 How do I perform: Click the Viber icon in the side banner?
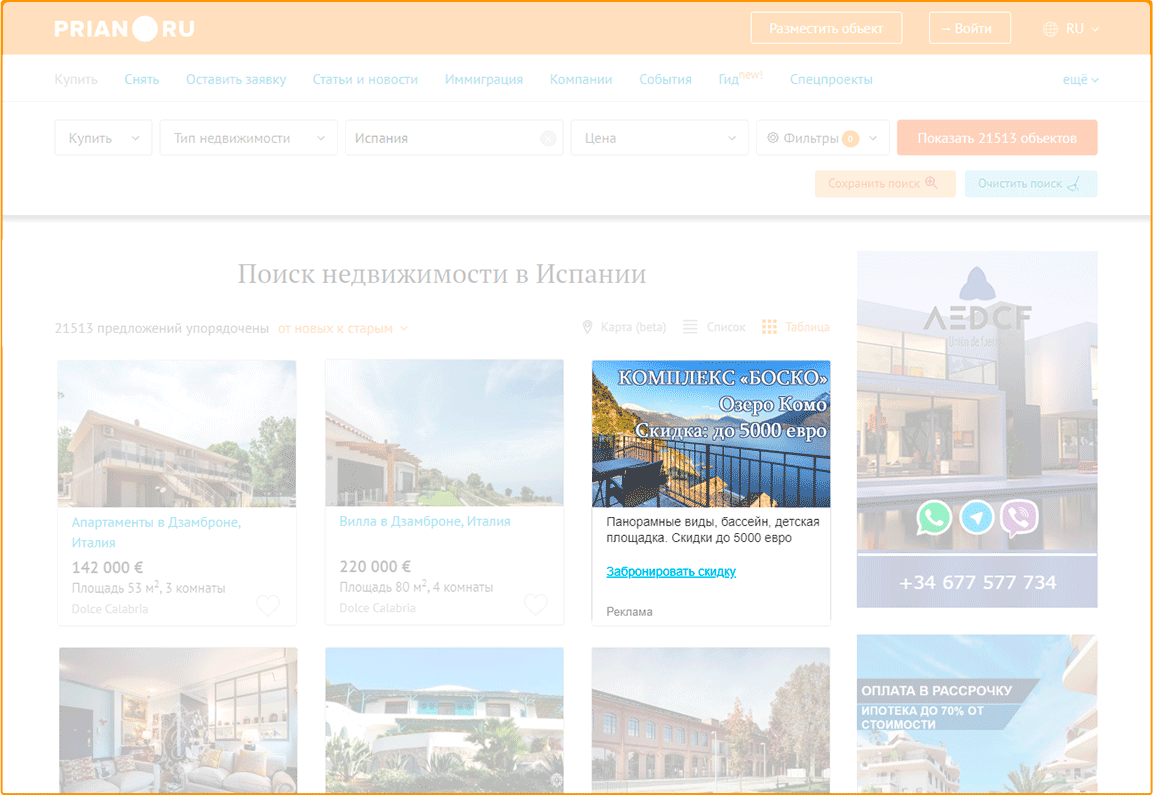click(x=1019, y=518)
